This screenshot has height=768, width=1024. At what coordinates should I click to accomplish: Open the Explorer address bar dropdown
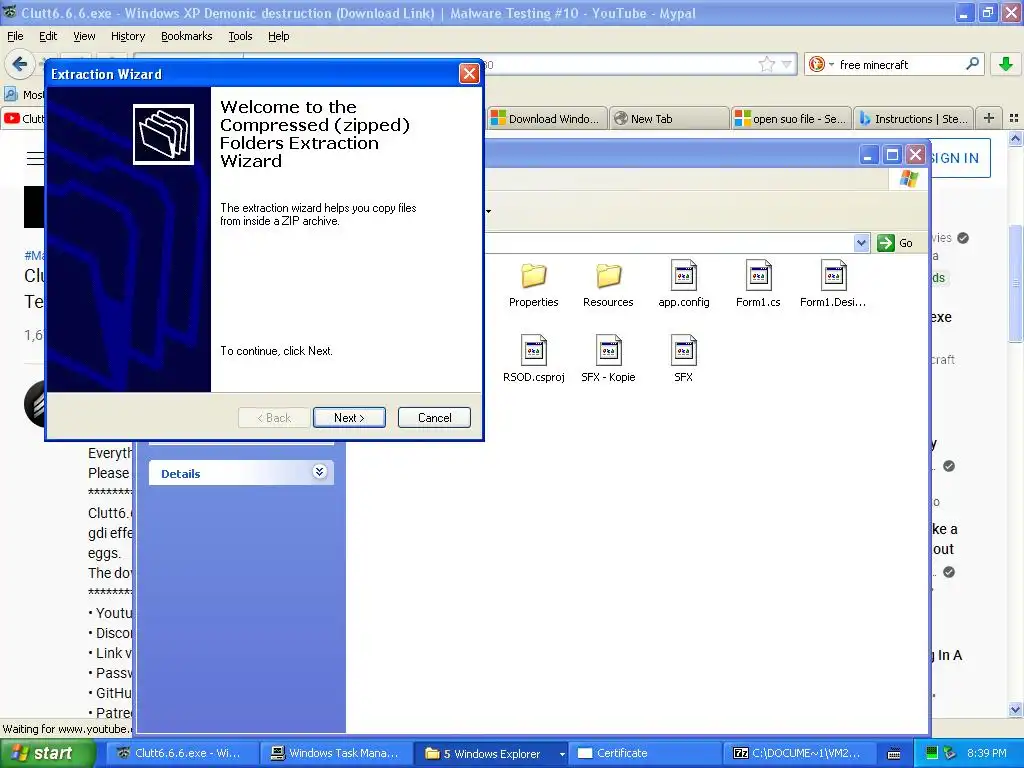pos(861,243)
